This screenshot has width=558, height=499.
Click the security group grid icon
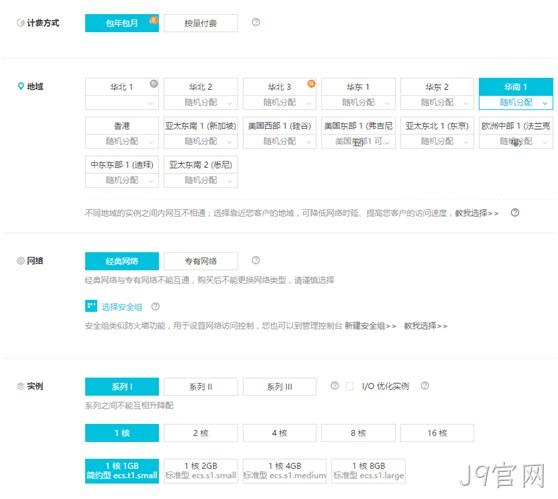click(91, 306)
